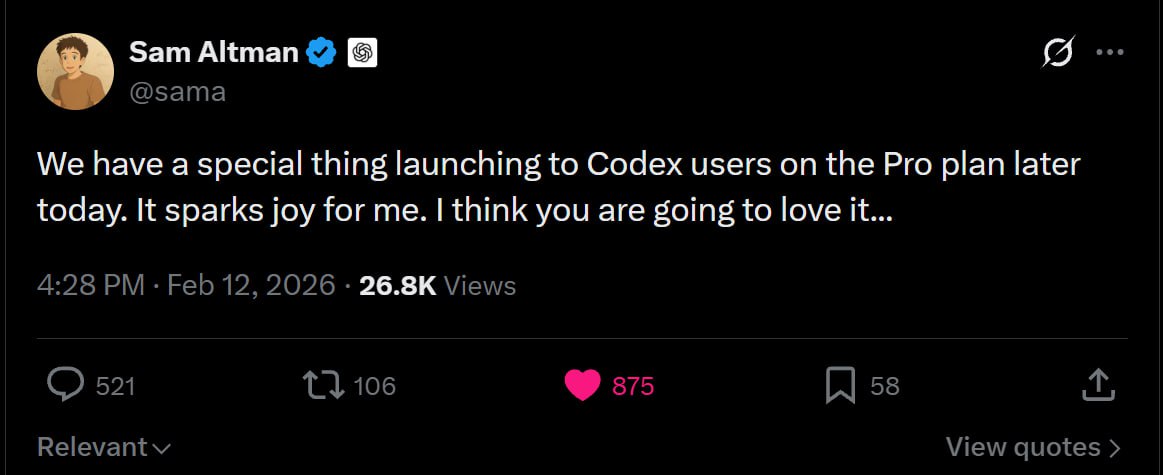The image size is (1163, 475).
Task: Open the @sama handle link
Action: click(177, 92)
